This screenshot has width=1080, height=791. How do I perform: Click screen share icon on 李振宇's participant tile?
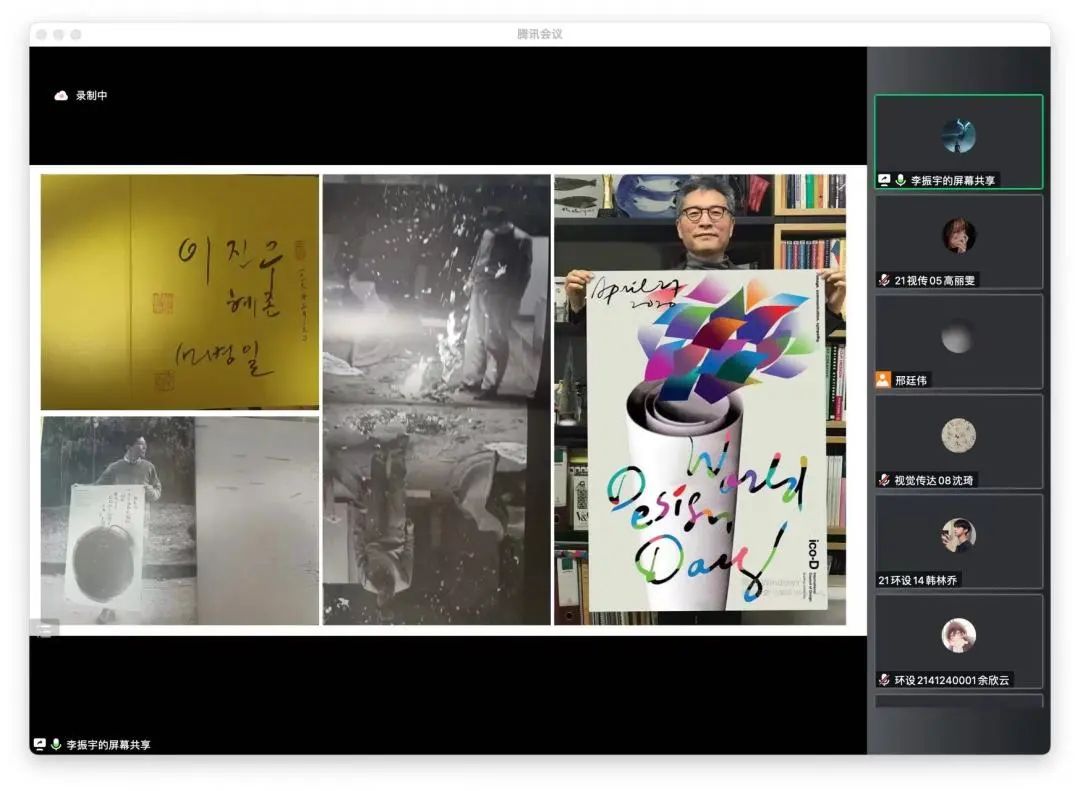884,180
